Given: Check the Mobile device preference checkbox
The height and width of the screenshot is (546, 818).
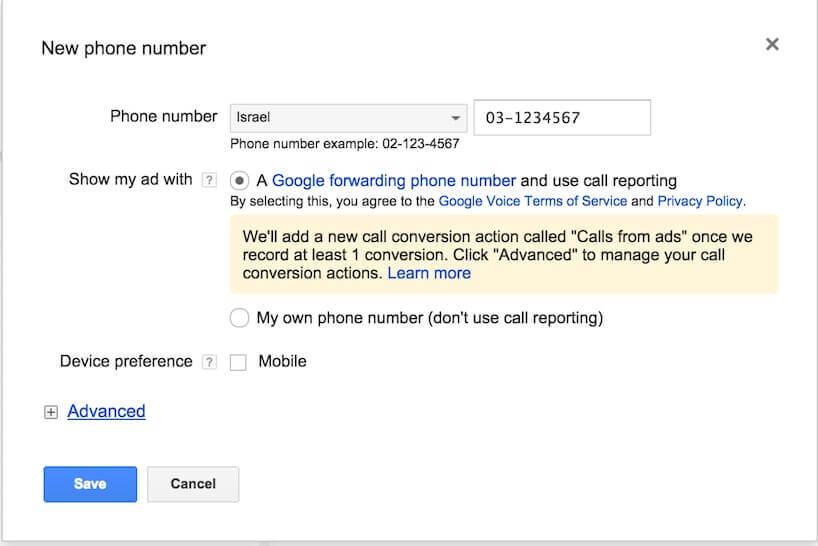Looking at the screenshot, I should point(238,362).
